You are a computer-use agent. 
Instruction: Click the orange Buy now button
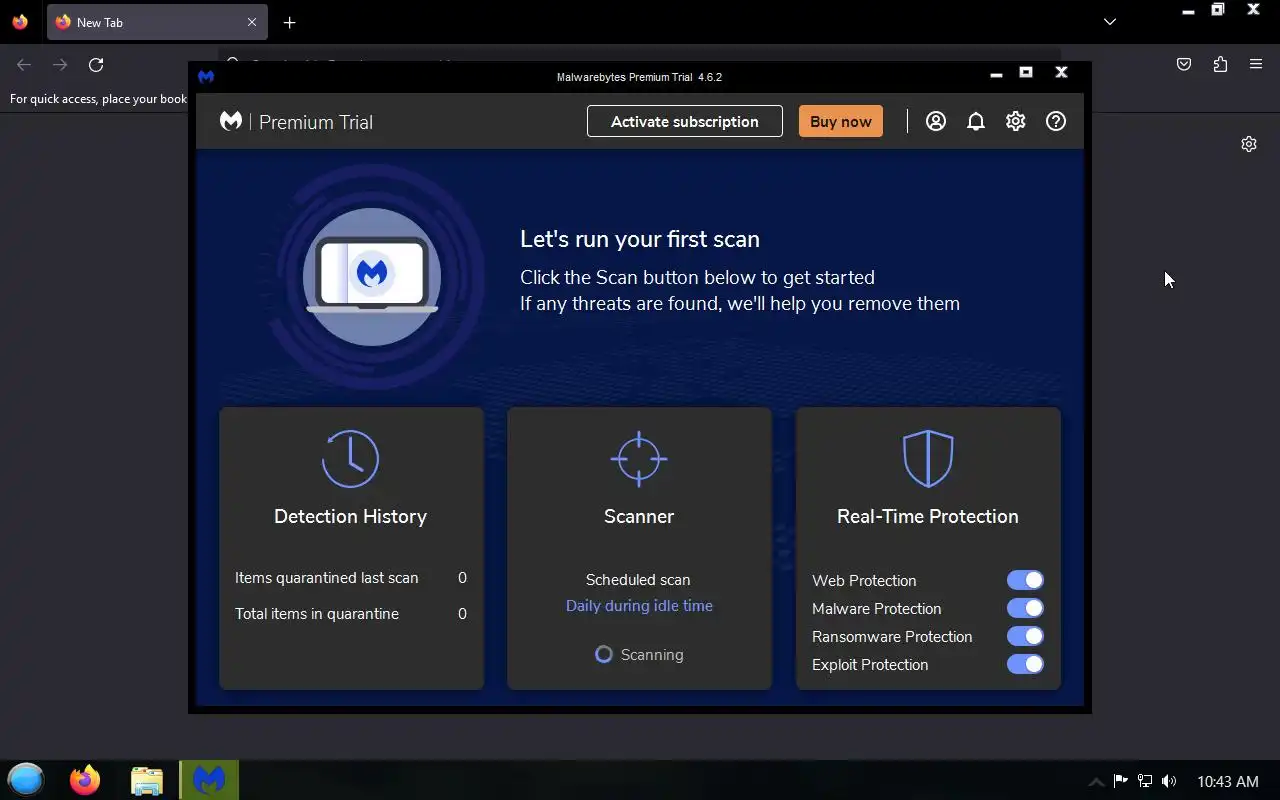[x=841, y=121]
